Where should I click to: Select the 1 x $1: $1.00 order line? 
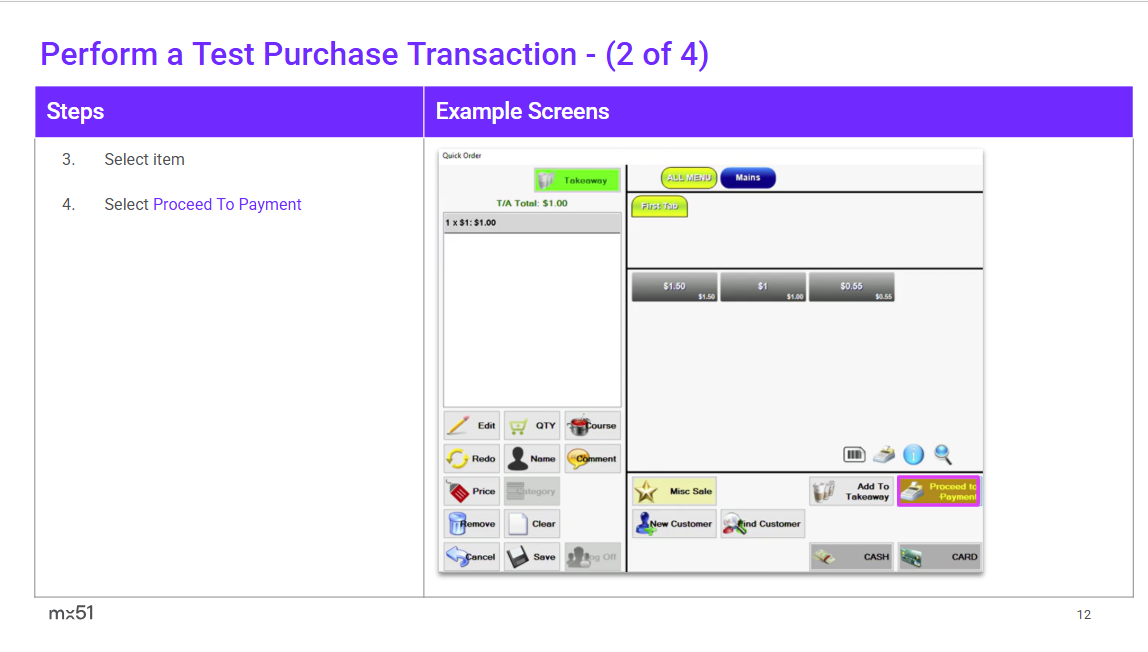tap(531, 223)
